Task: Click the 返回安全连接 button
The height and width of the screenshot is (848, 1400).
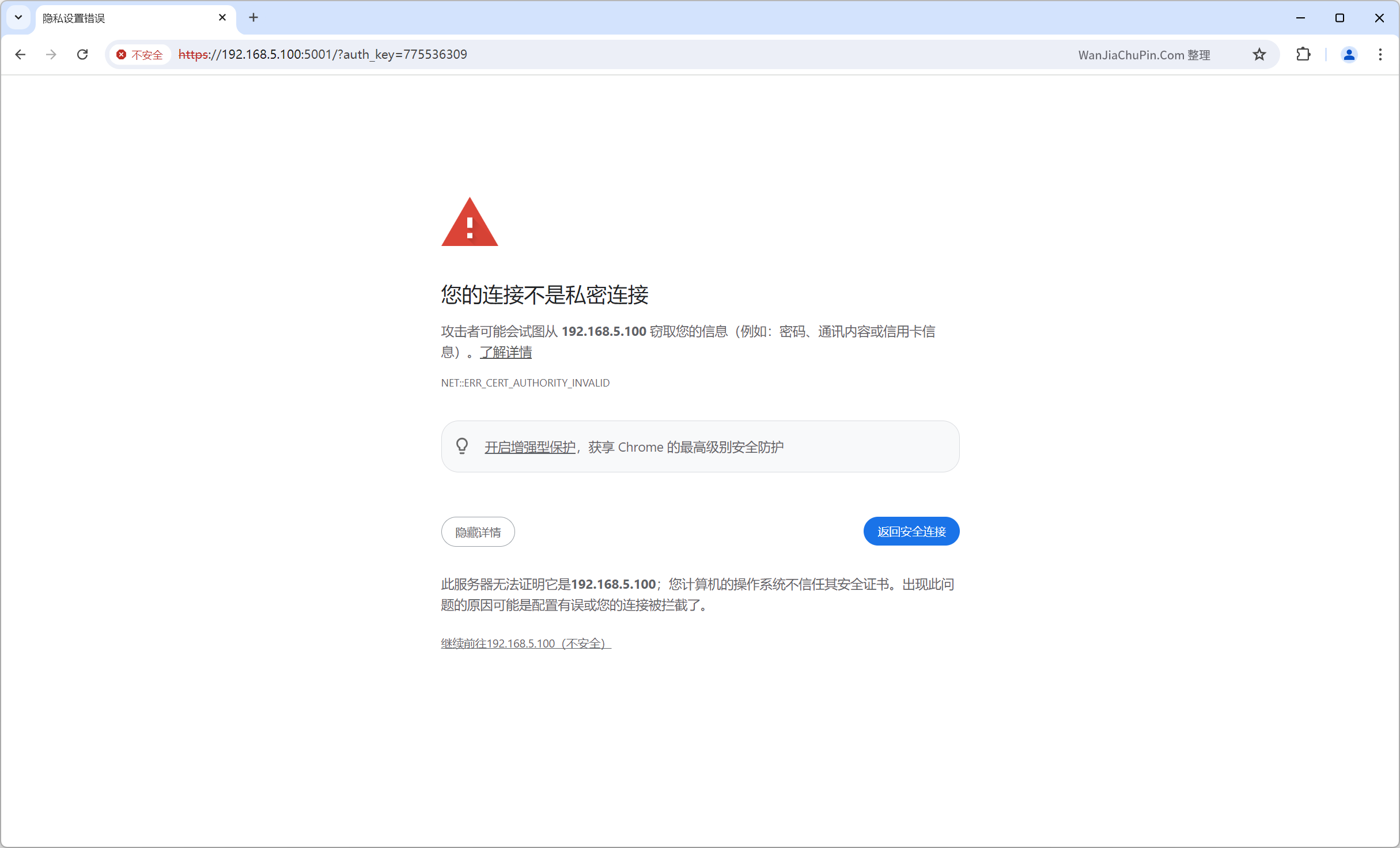Action: 911,531
